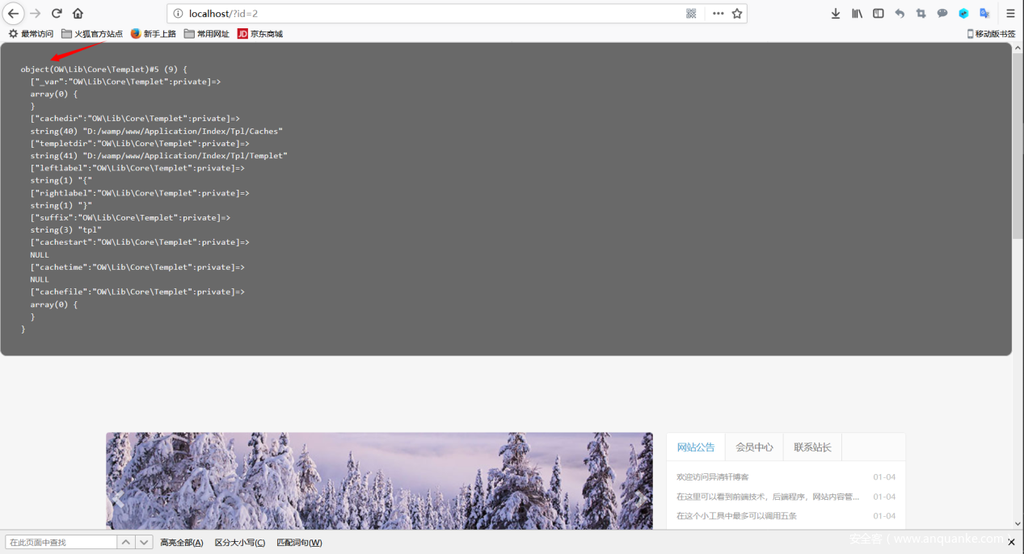1024x554 pixels.
Task: Toggle 区分大小写 match case option
Action: coord(240,542)
